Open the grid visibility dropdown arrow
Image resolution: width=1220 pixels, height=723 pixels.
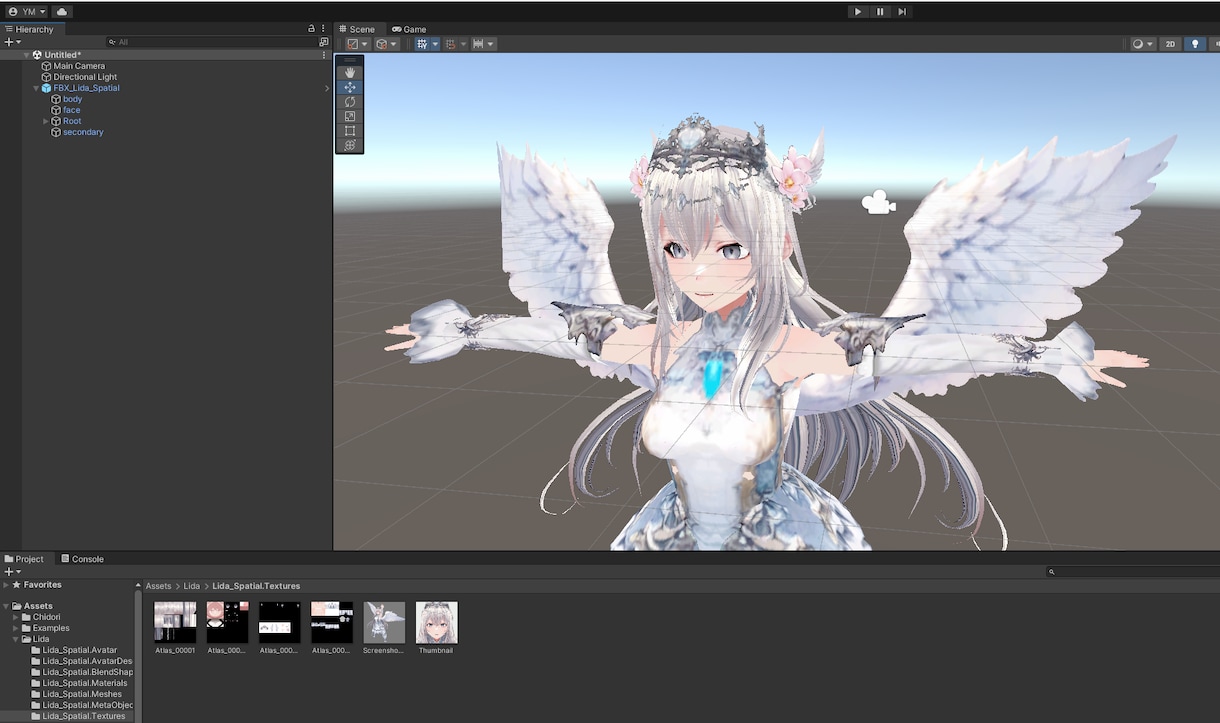pos(436,44)
